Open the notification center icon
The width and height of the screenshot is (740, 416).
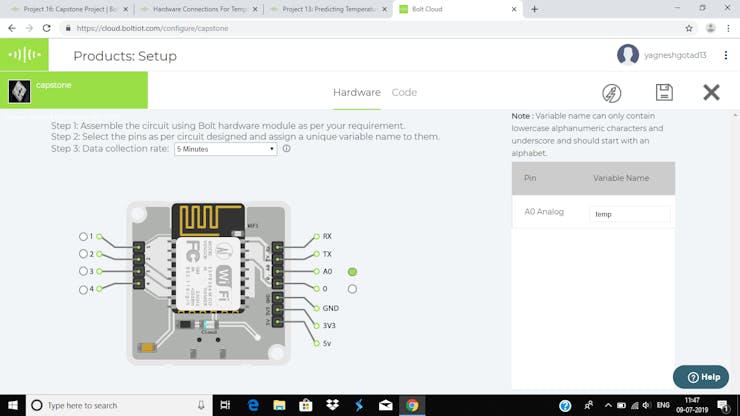click(x=723, y=405)
